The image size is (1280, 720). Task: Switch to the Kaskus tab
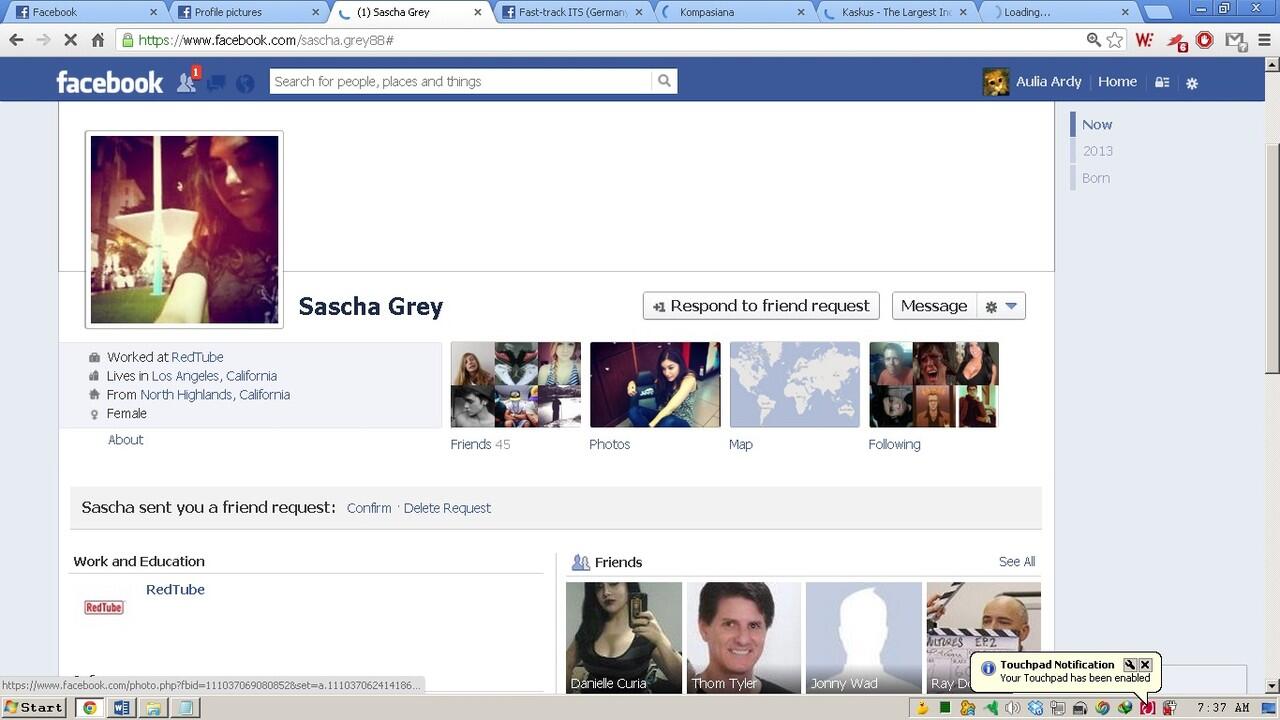897,12
